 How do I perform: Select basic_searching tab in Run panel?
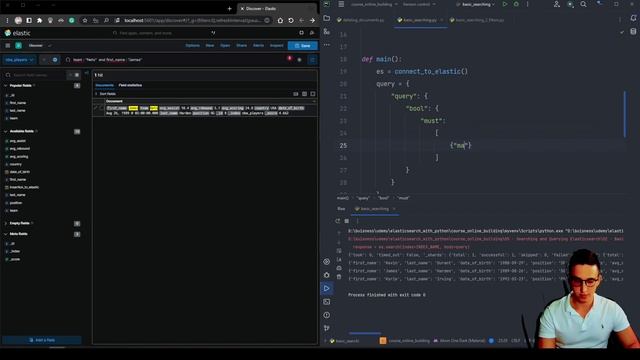coord(374,209)
